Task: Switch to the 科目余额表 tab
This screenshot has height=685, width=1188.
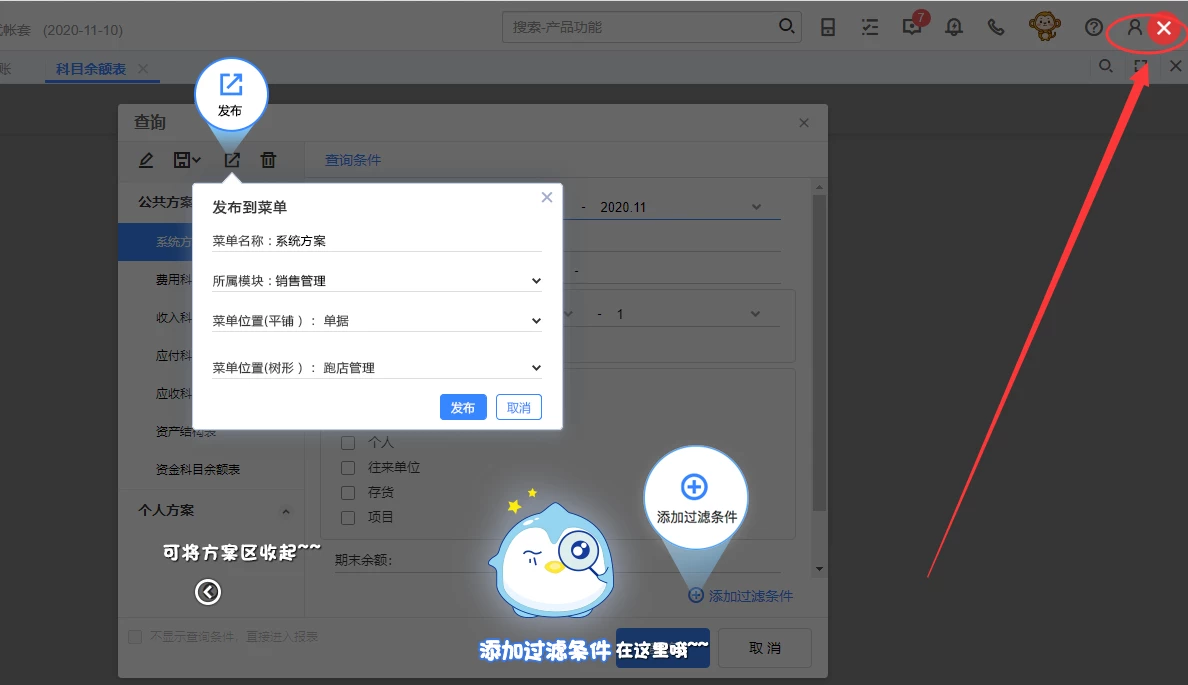Action: click(91, 69)
